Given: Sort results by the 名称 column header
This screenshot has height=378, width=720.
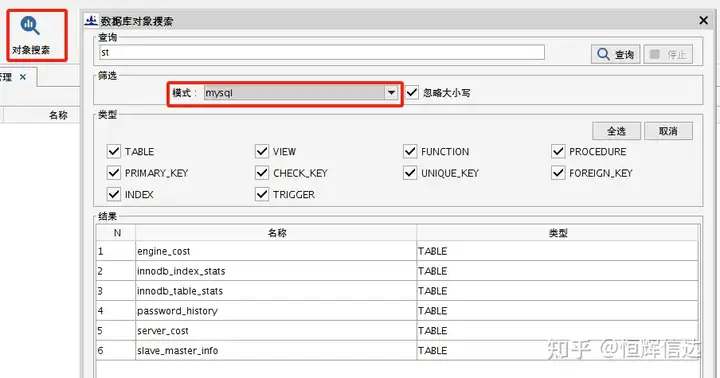Looking at the screenshot, I should pos(276,233).
